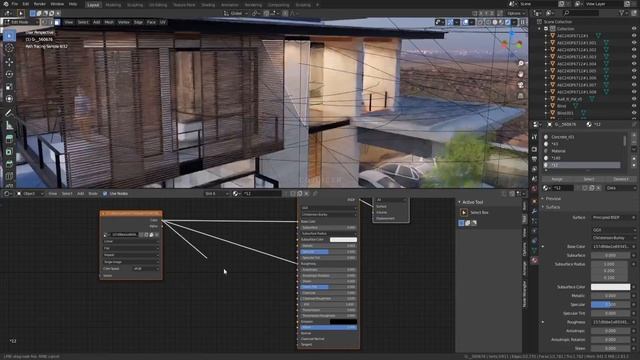
Task: Open the Material properties tab icon
Action: tap(534, 260)
